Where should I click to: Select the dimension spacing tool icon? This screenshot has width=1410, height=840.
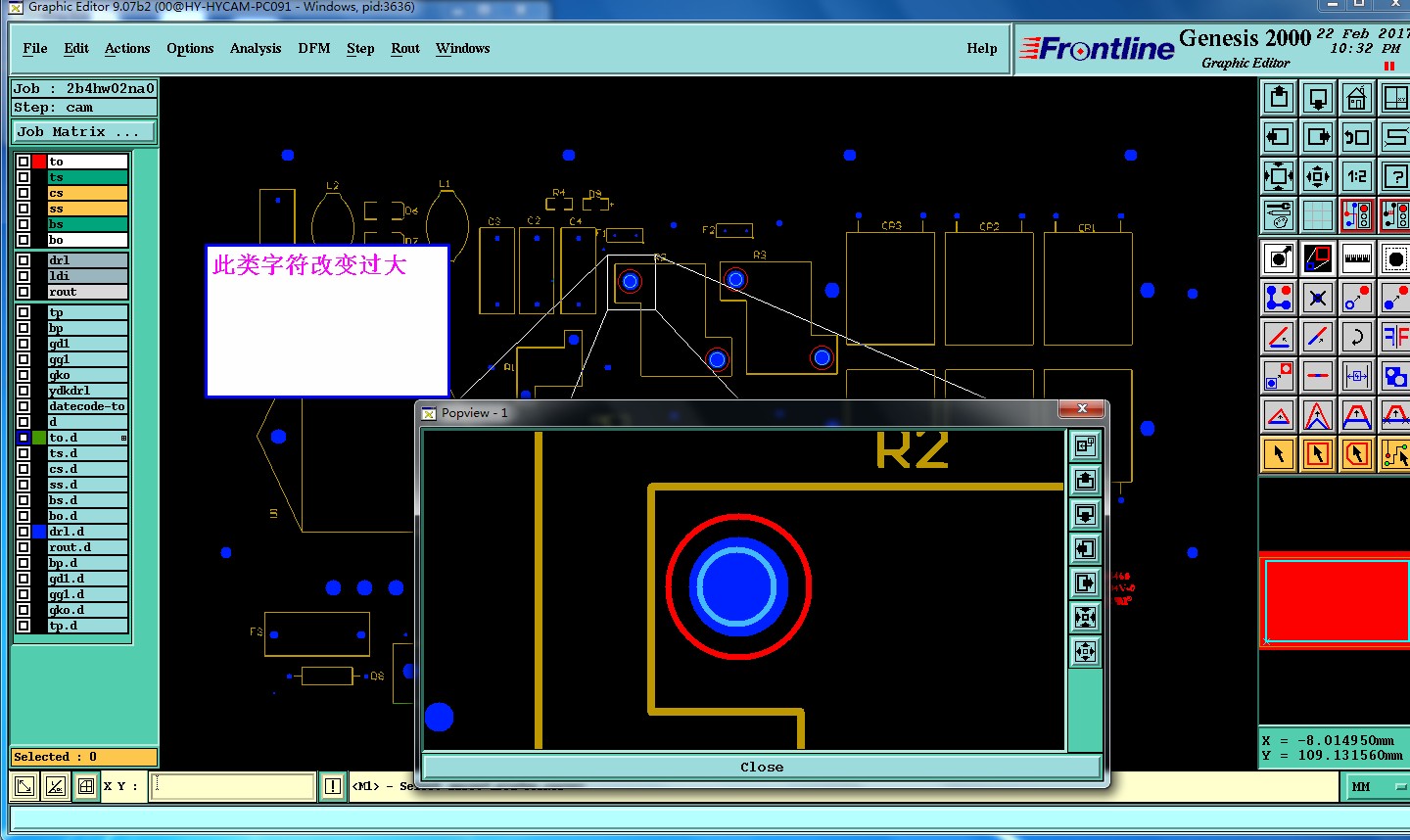point(1357,376)
